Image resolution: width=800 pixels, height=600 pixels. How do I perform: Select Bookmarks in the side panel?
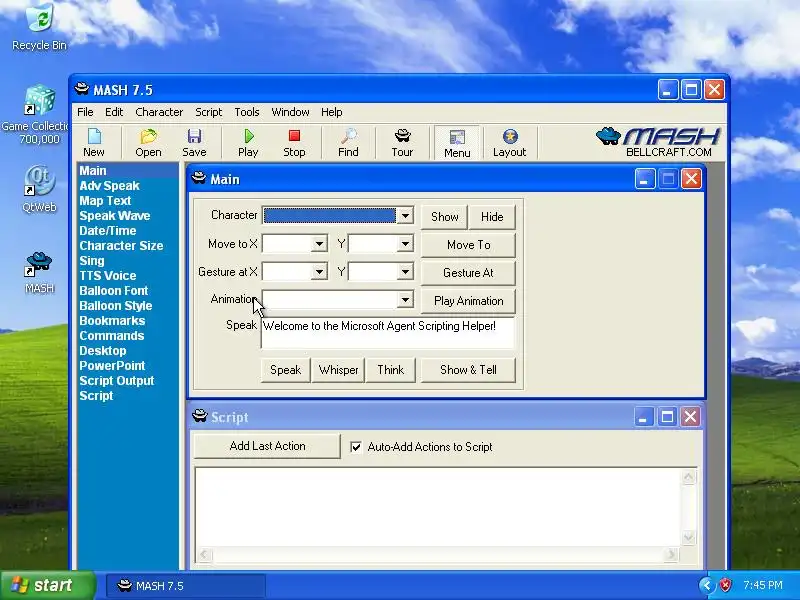click(112, 320)
